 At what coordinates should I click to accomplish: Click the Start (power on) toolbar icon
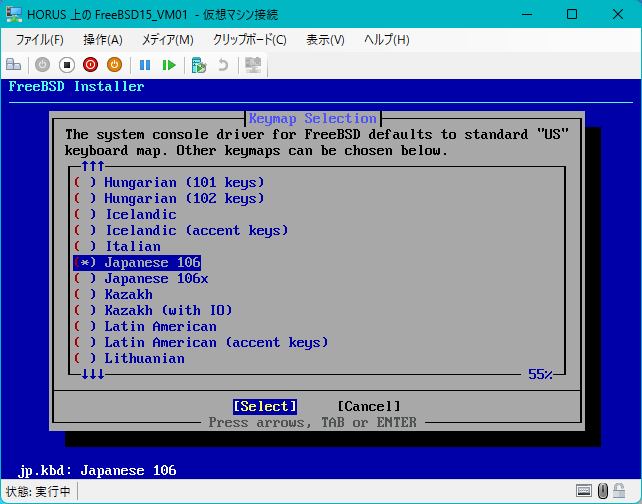pos(43,65)
